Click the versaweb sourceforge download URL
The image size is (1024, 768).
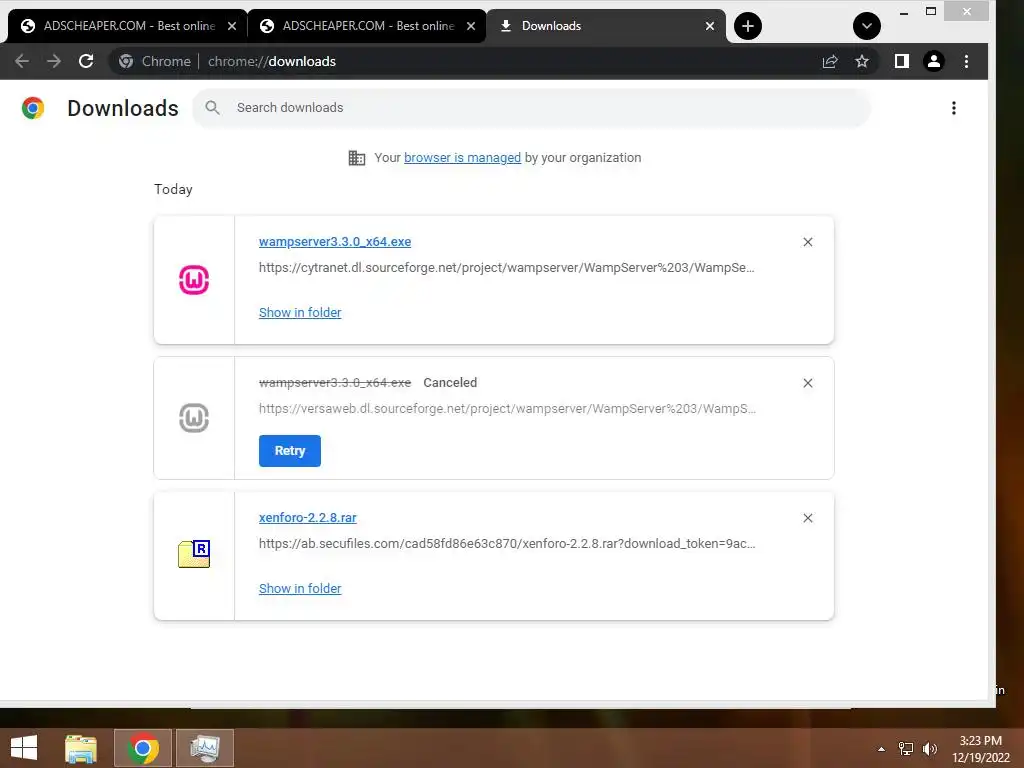(507, 409)
